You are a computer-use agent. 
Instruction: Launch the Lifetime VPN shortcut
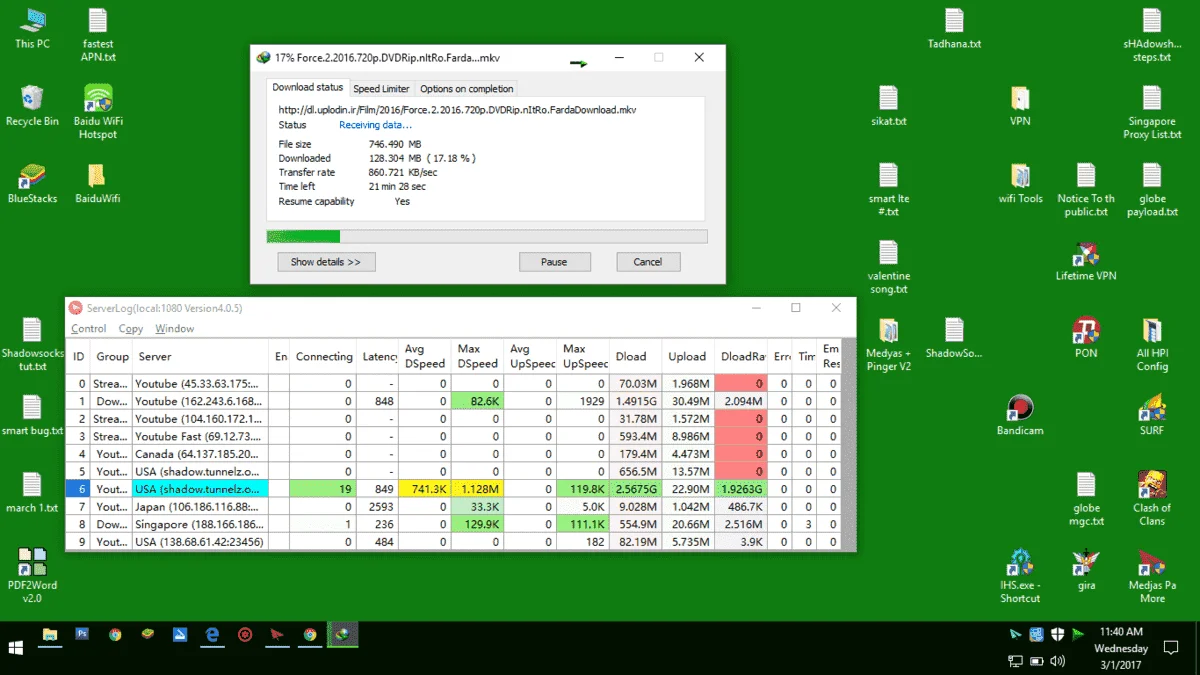point(1086,260)
